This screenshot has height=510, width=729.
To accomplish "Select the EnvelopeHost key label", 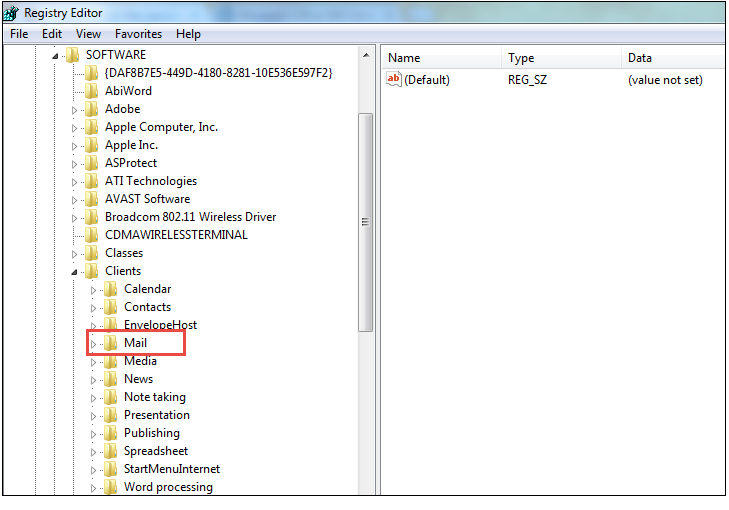I will (x=160, y=325).
